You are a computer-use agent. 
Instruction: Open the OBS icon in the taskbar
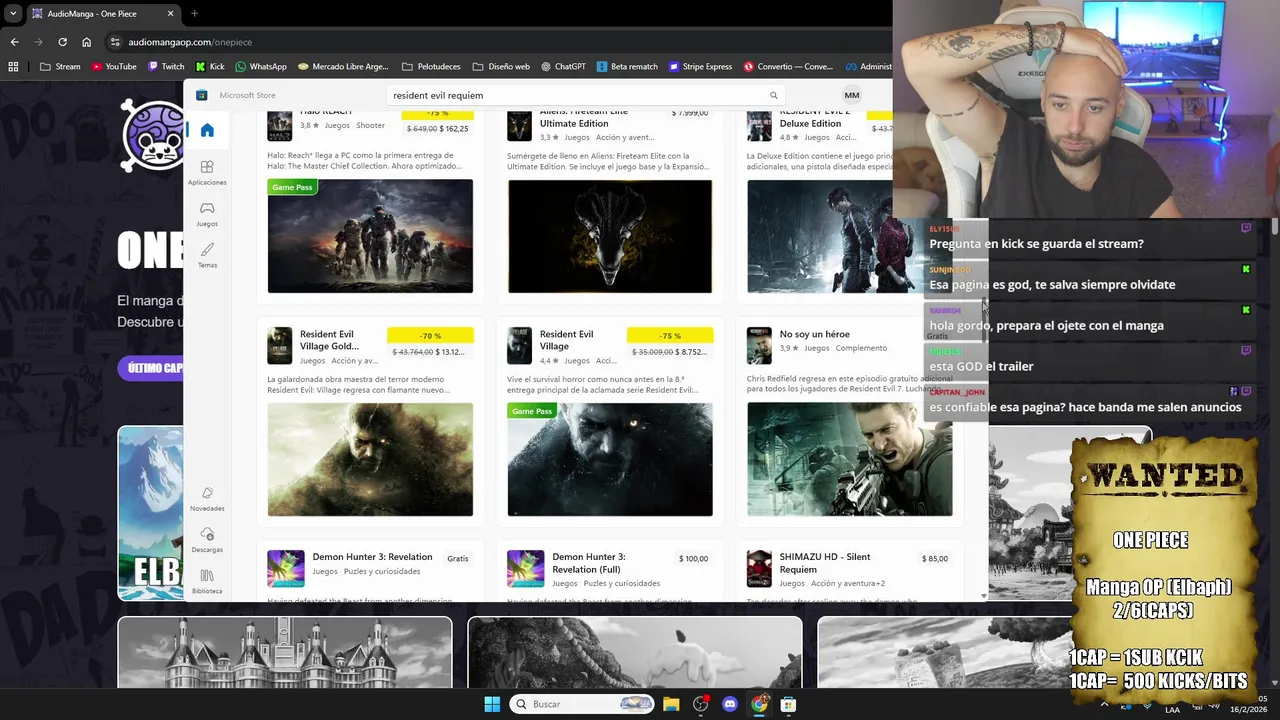700,704
